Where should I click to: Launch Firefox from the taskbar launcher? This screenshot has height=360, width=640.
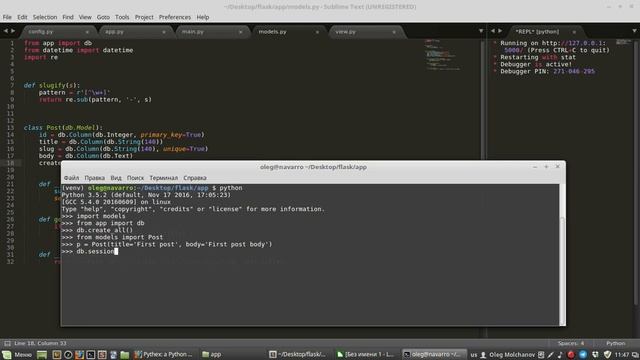coord(80,355)
